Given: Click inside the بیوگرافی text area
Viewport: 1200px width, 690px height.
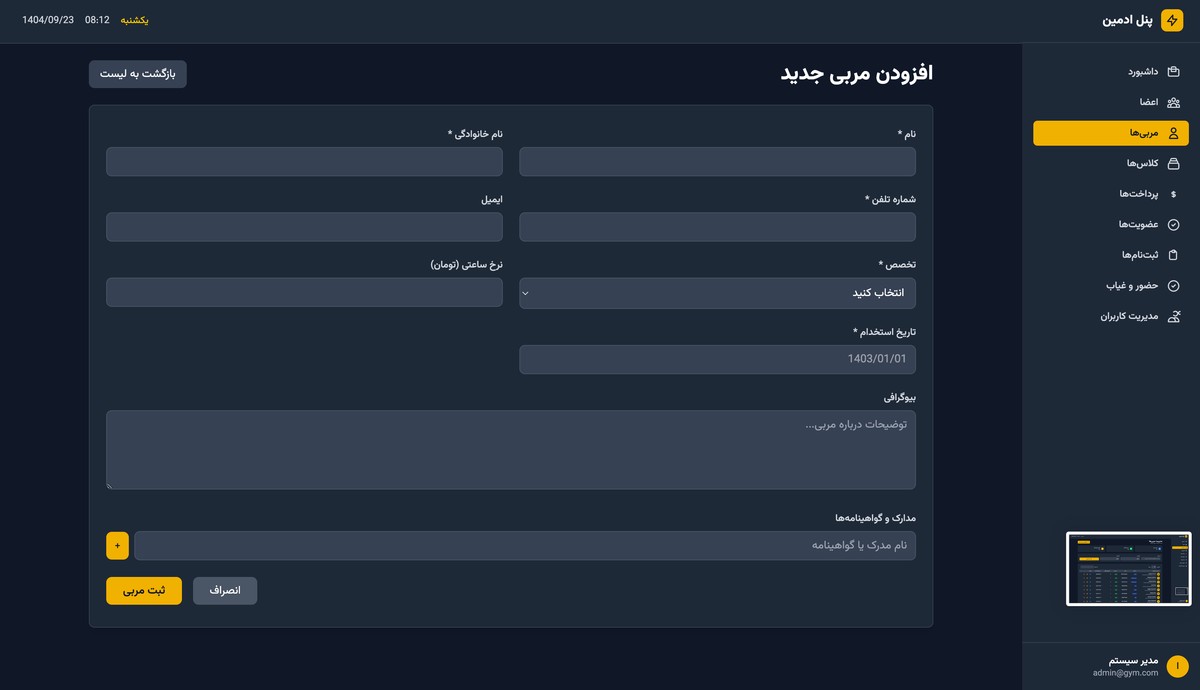Looking at the screenshot, I should tap(511, 448).
